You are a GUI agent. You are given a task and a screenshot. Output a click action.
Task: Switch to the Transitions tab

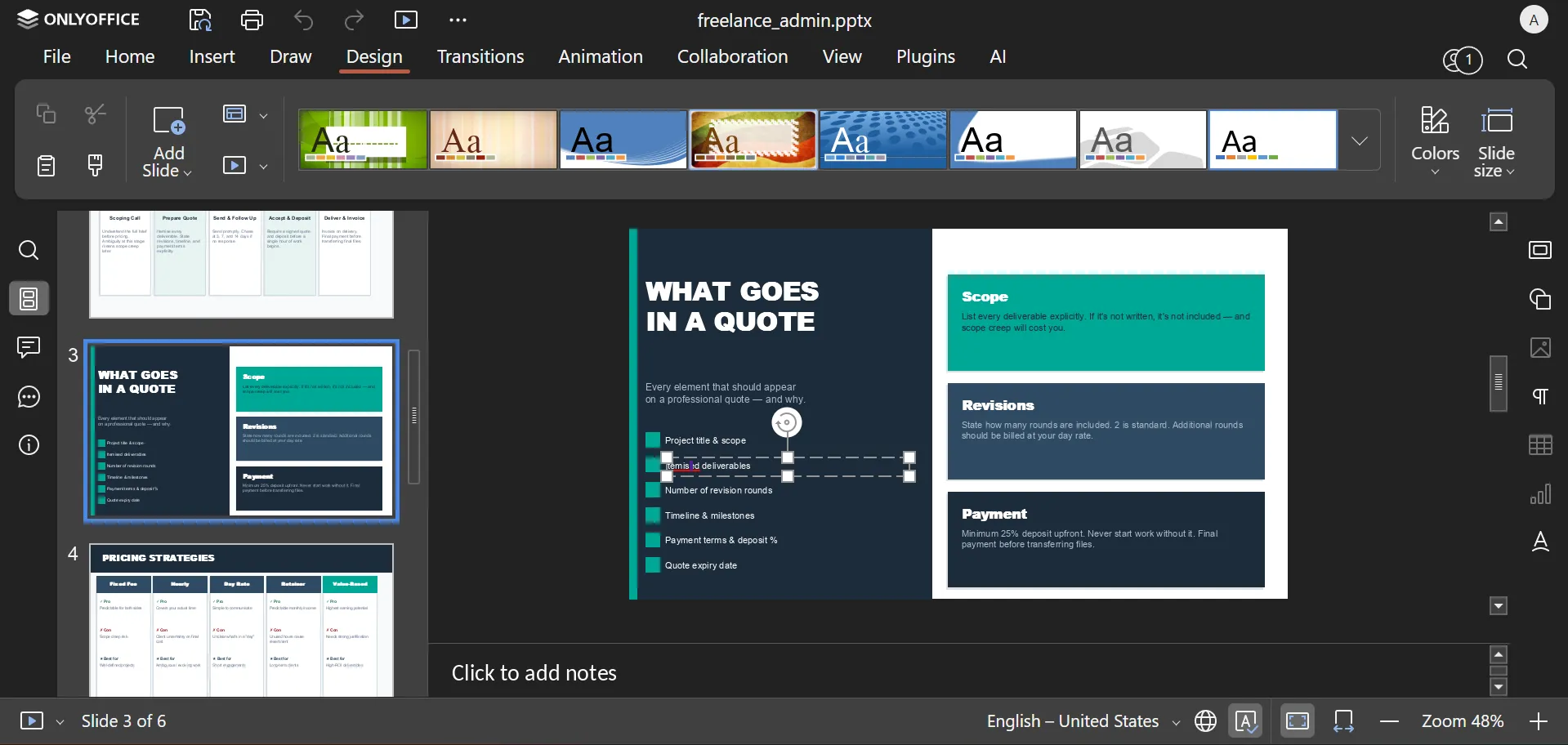pos(480,57)
